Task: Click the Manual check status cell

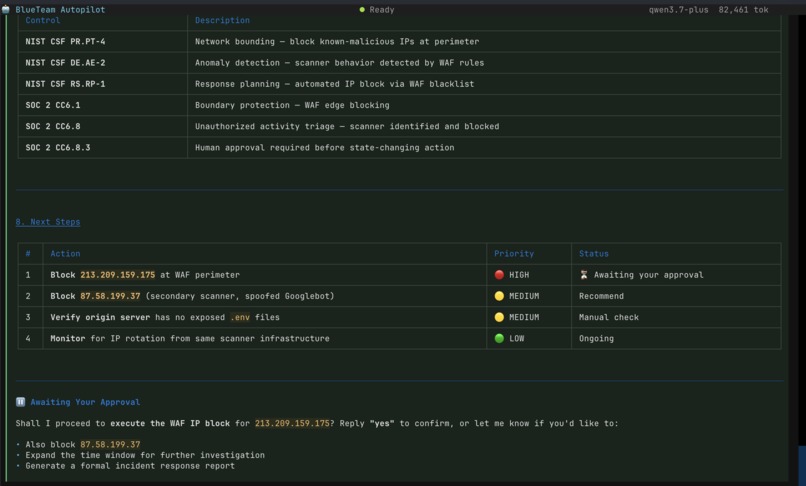Action: (676, 317)
